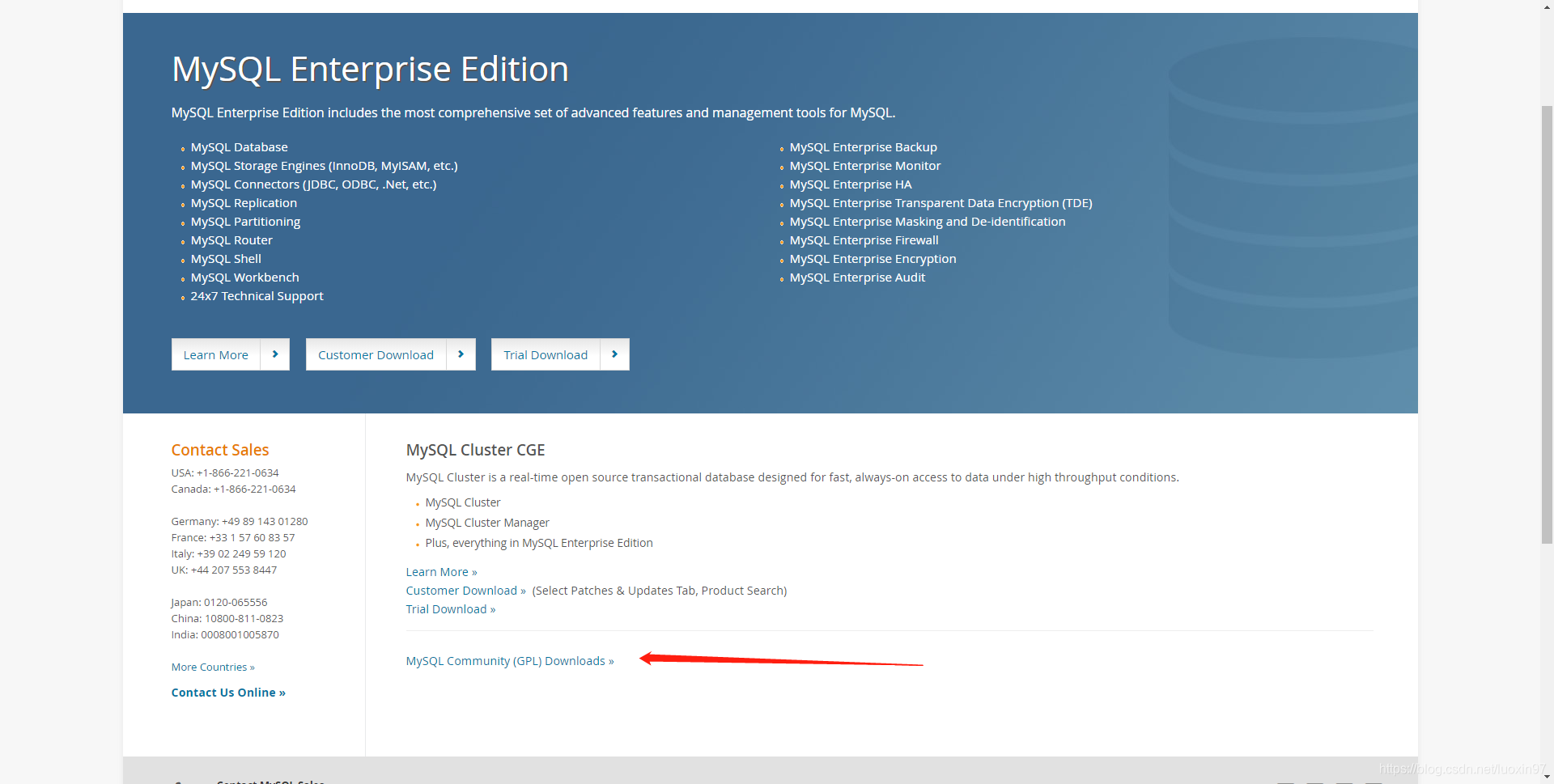Click Contact Us Online link
1554x784 pixels.
click(228, 693)
